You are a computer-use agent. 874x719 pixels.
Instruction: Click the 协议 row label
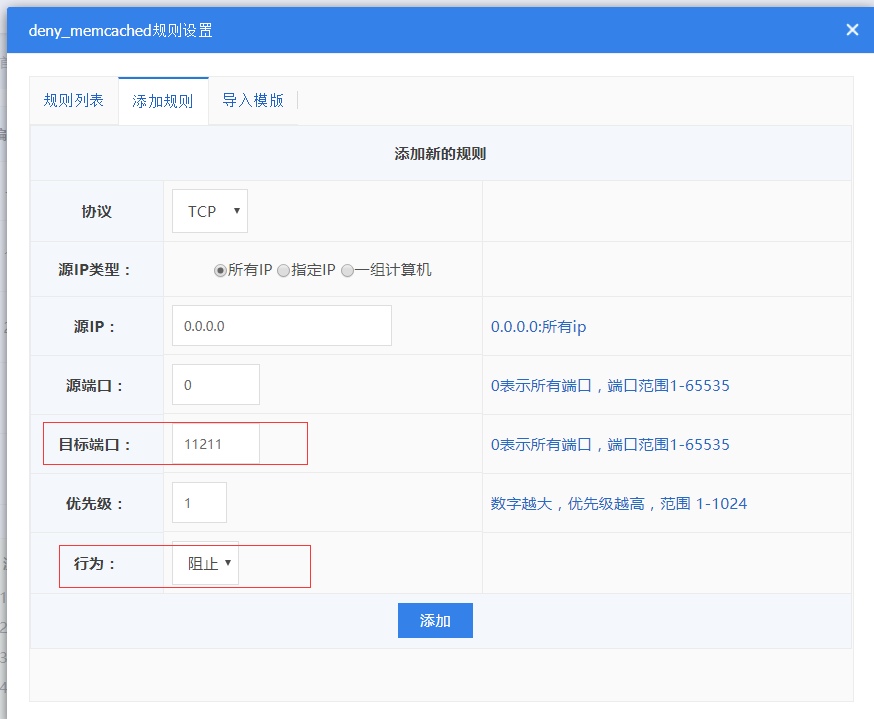click(97, 211)
